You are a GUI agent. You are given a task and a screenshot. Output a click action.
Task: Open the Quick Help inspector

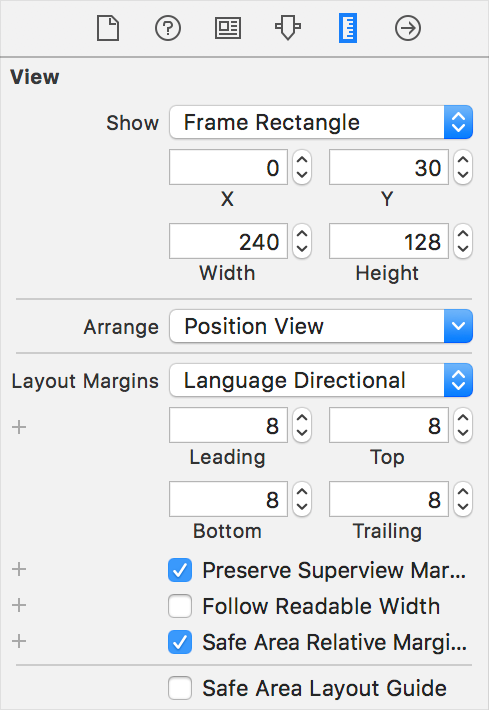[168, 28]
